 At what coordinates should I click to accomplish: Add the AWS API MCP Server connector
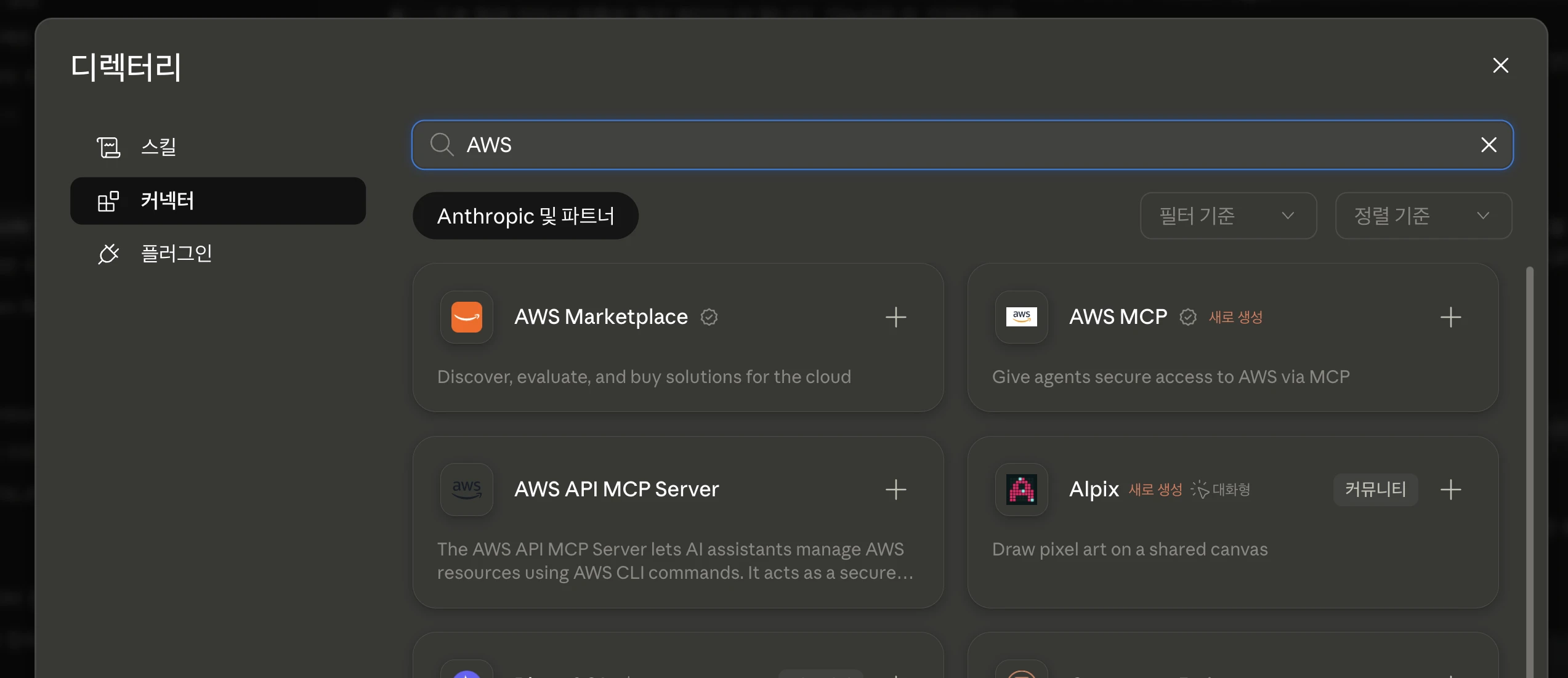pos(895,490)
